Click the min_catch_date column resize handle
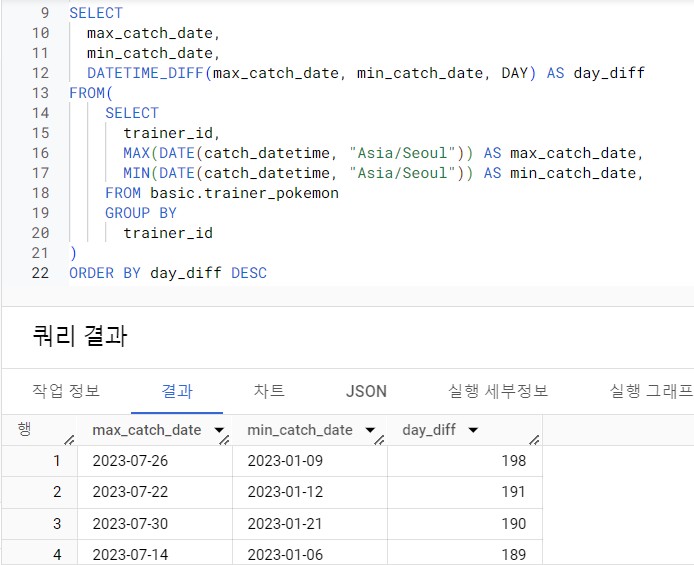 379,440
